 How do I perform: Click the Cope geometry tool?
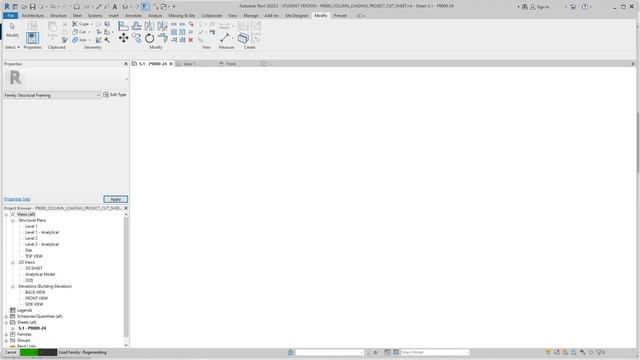[x=81, y=24]
